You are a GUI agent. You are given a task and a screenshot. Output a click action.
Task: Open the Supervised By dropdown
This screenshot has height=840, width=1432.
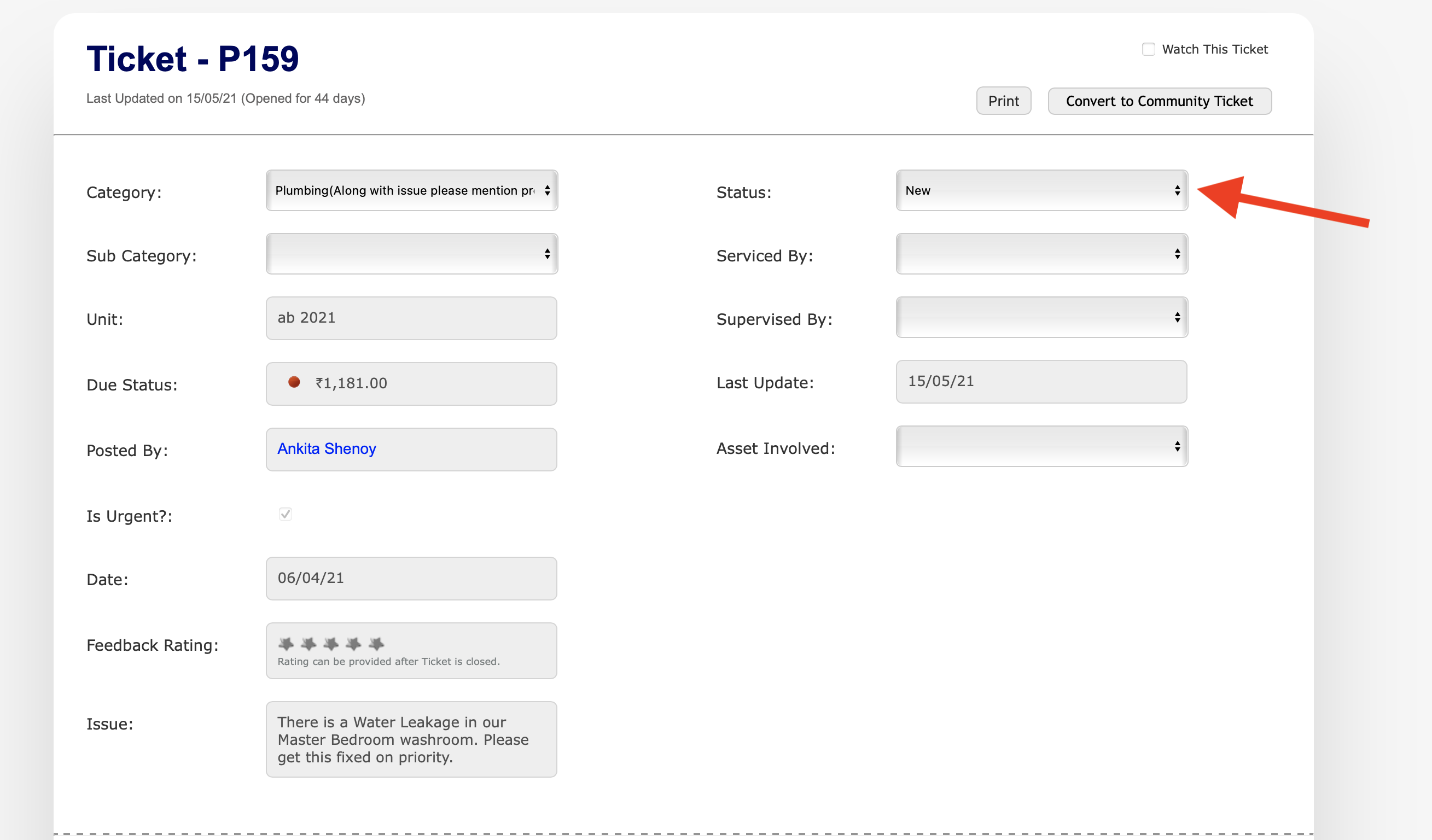tap(1041, 318)
